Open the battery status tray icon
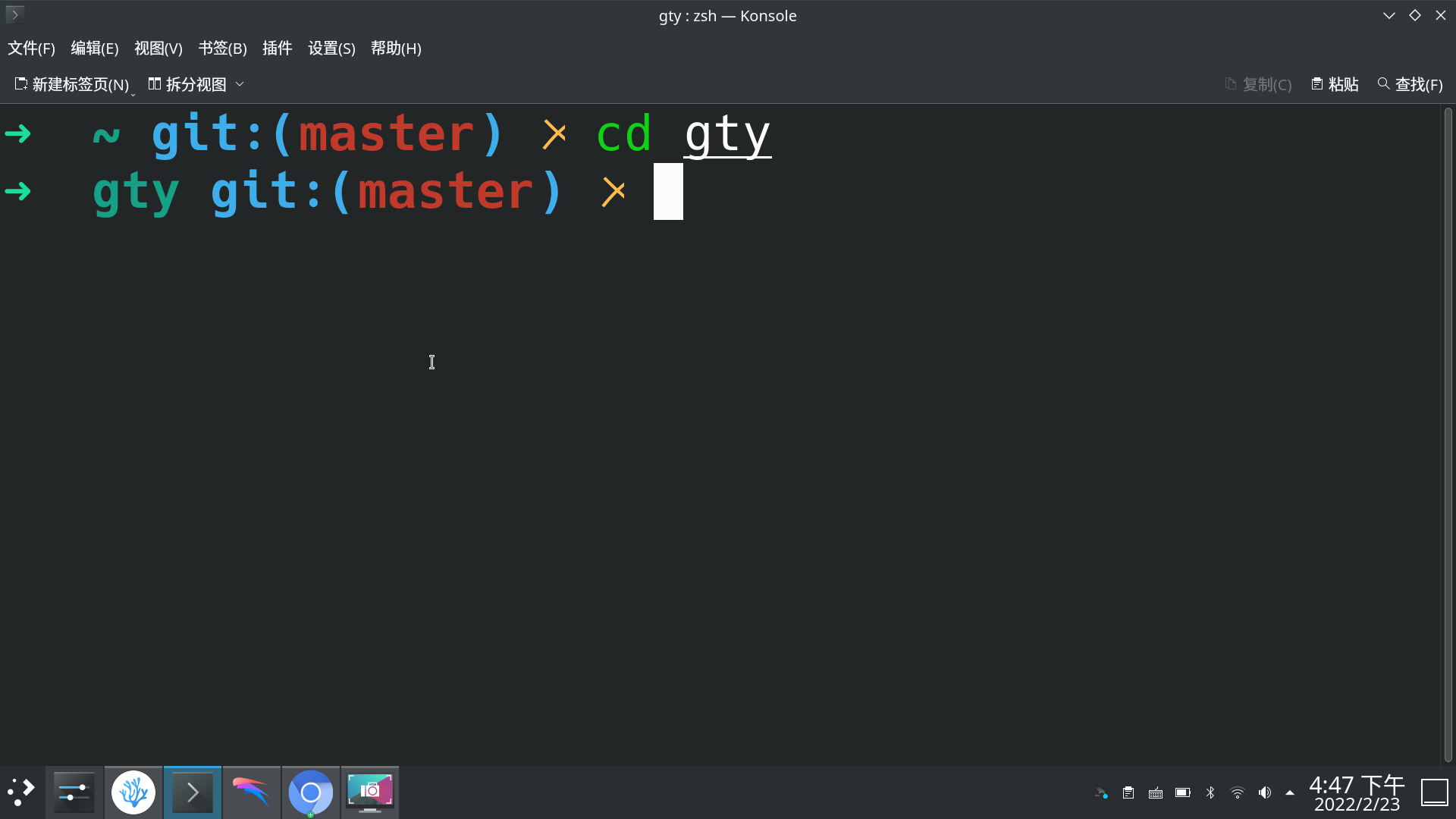This screenshot has width=1456, height=819. click(x=1183, y=793)
